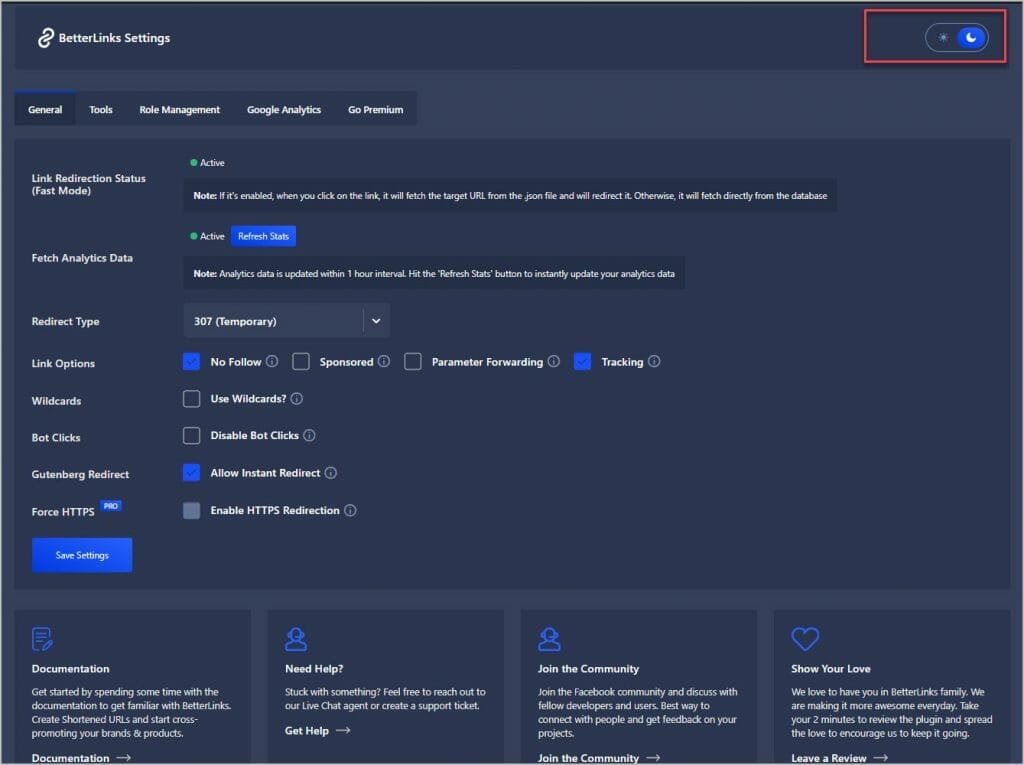Screen dimensions: 1024x765
Task: Click the PRO badge beside Force HTTPS
Action: [x=111, y=506]
